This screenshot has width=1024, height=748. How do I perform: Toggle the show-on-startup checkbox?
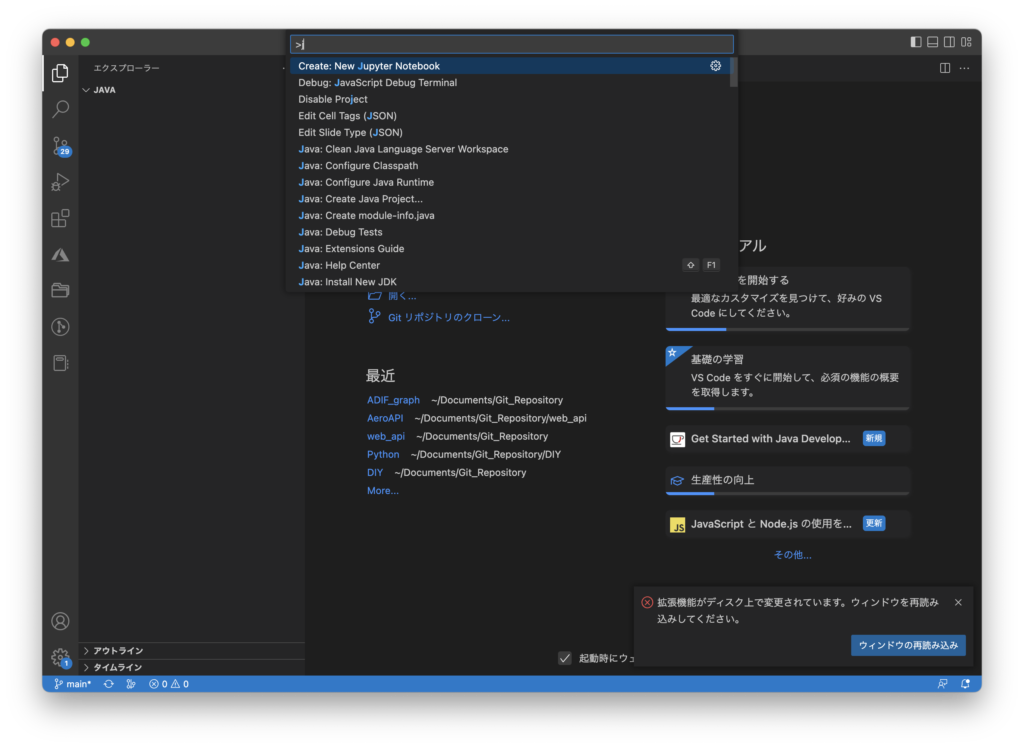click(565, 658)
